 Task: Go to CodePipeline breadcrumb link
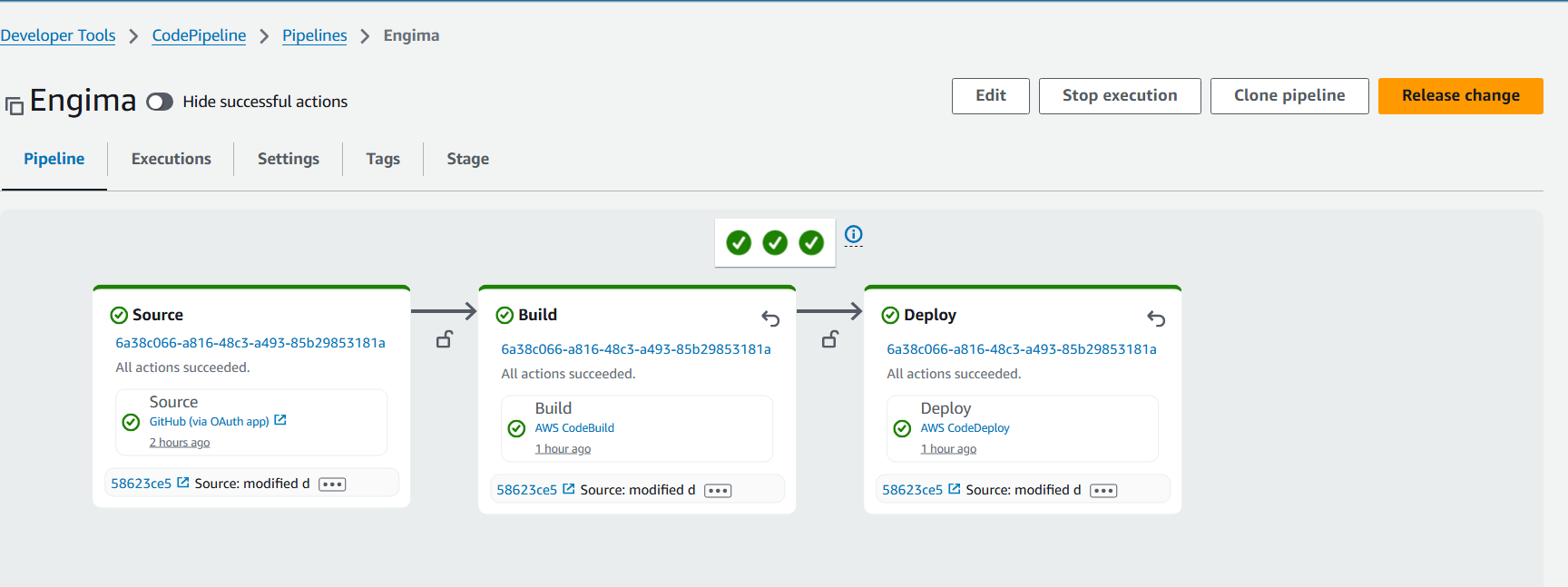(x=199, y=35)
